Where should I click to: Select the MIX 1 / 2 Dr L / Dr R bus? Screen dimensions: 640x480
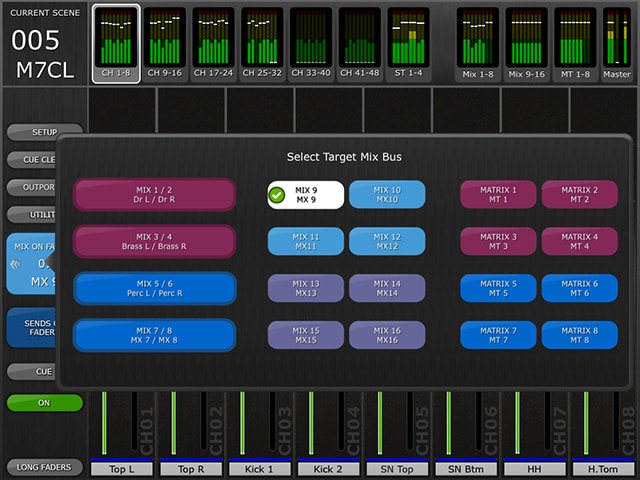click(154, 194)
